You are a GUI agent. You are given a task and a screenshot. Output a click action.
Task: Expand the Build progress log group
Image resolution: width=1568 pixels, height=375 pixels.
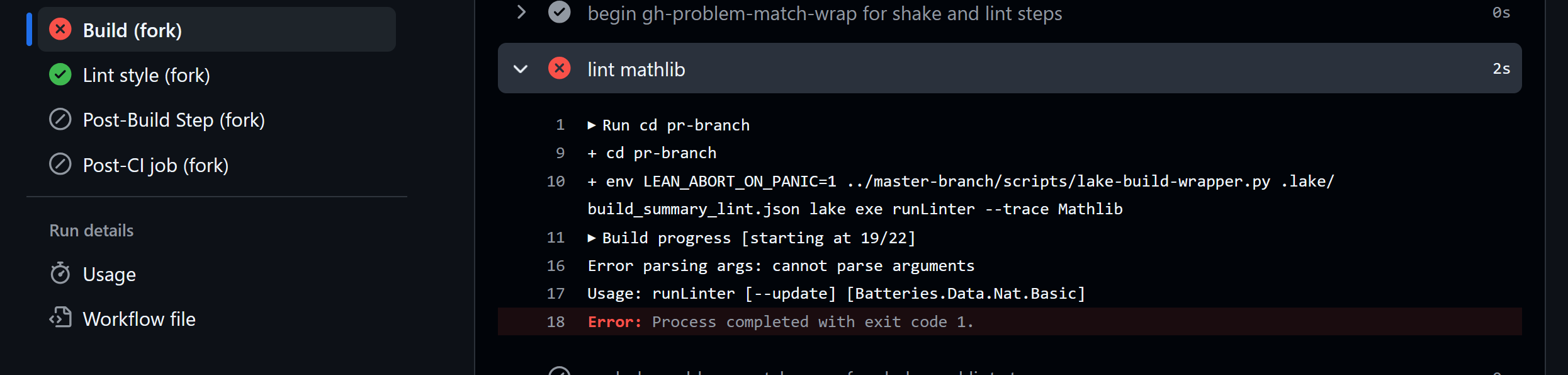point(592,238)
